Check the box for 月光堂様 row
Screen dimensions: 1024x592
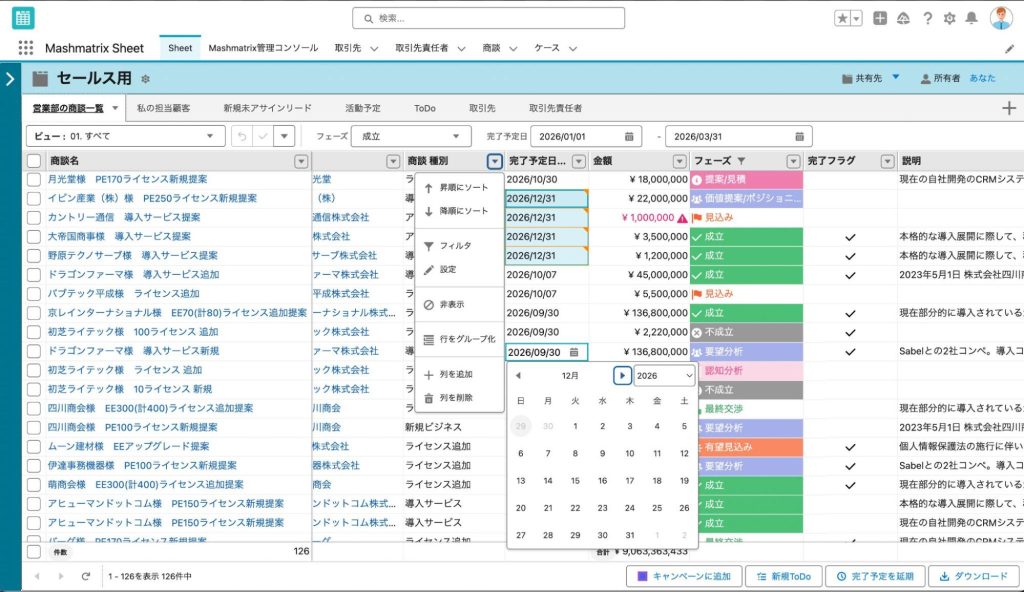[34, 179]
